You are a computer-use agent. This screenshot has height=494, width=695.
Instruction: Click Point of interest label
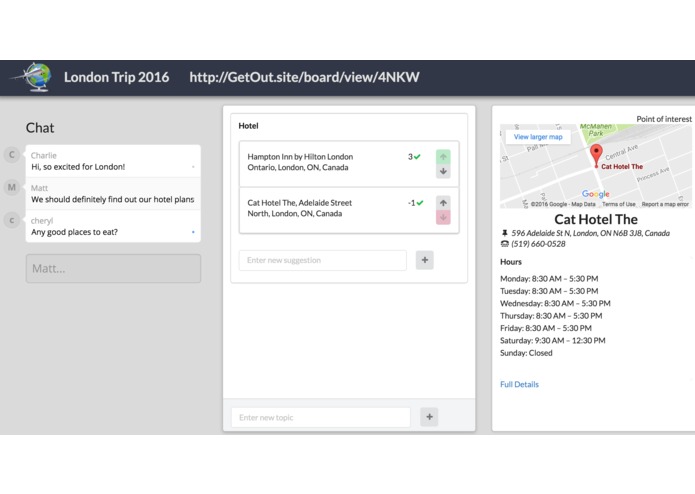[664, 119]
